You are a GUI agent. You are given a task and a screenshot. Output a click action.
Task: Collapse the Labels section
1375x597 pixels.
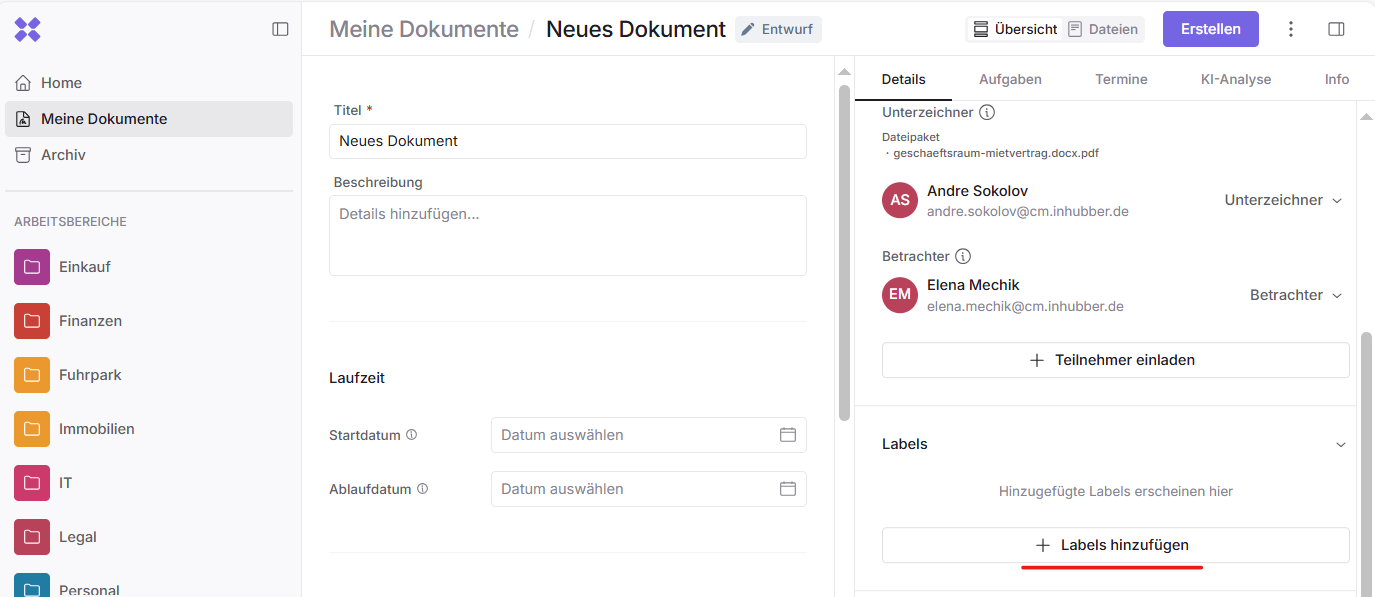1341,444
